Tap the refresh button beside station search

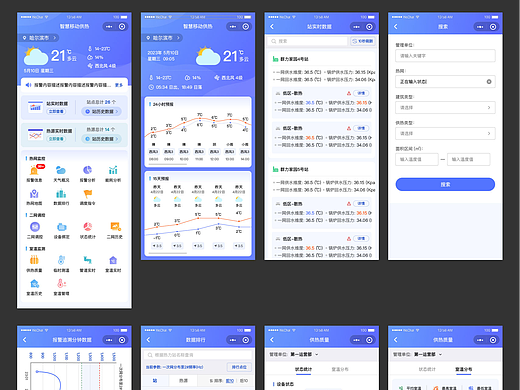tap(363, 41)
